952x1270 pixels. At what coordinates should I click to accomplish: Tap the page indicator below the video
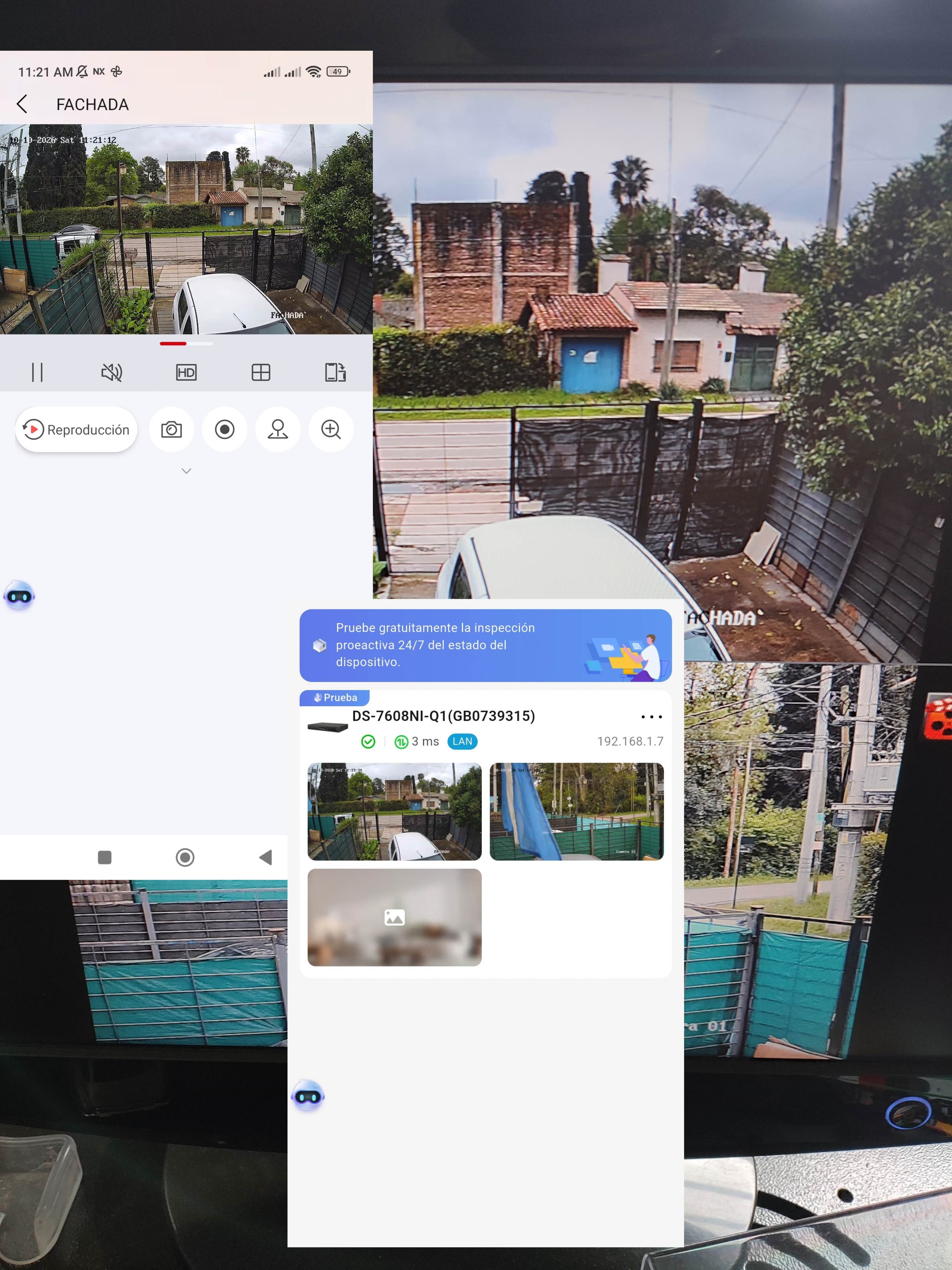(x=186, y=343)
